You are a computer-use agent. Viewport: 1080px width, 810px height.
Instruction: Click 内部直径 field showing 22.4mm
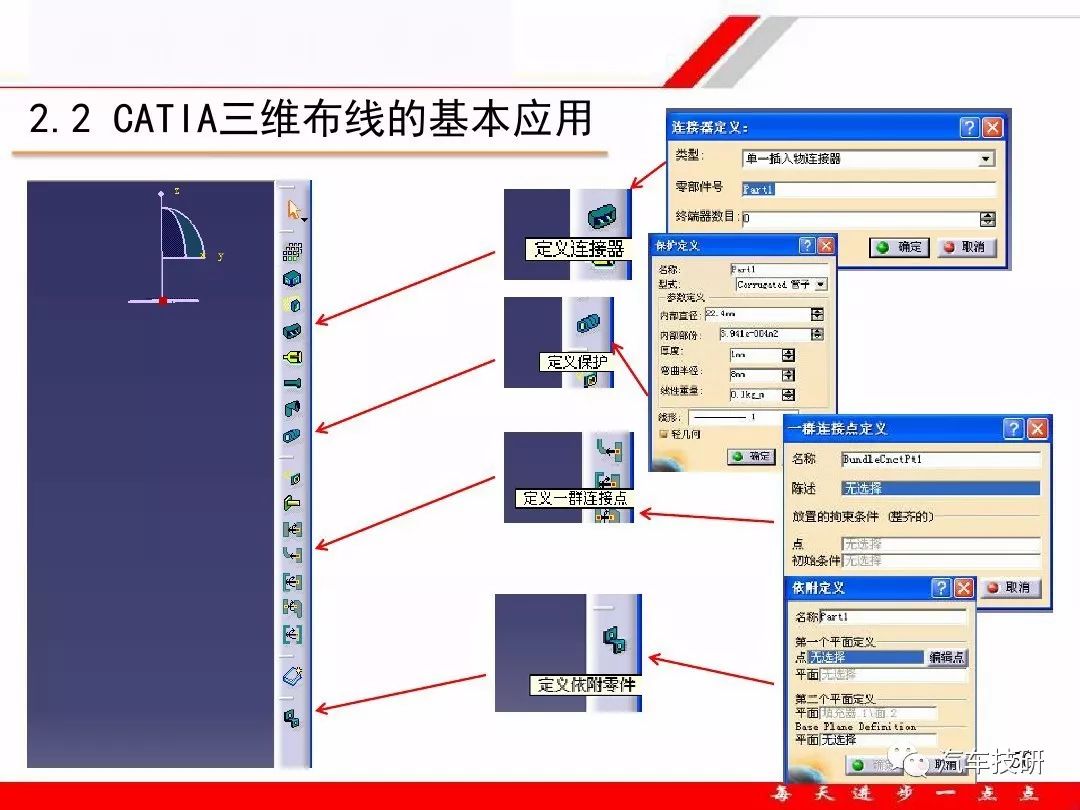click(x=758, y=314)
